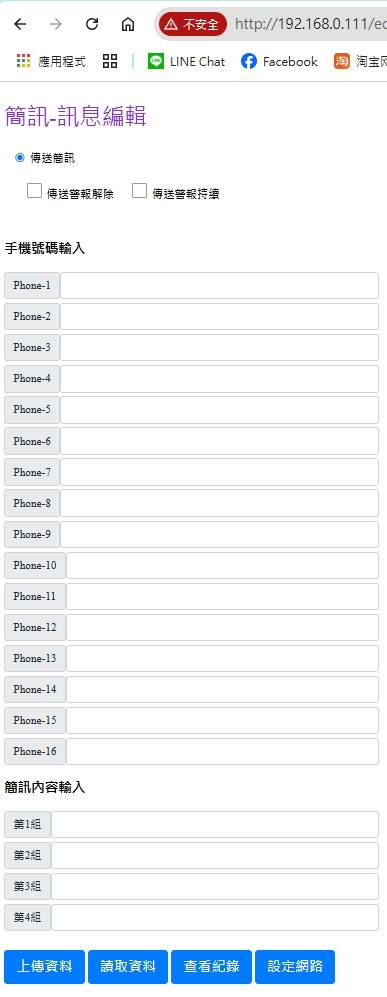Image resolution: width=387 pixels, height=997 pixels.
Task: Open the tab groups grid icon
Action: click(x=110, y=62)
